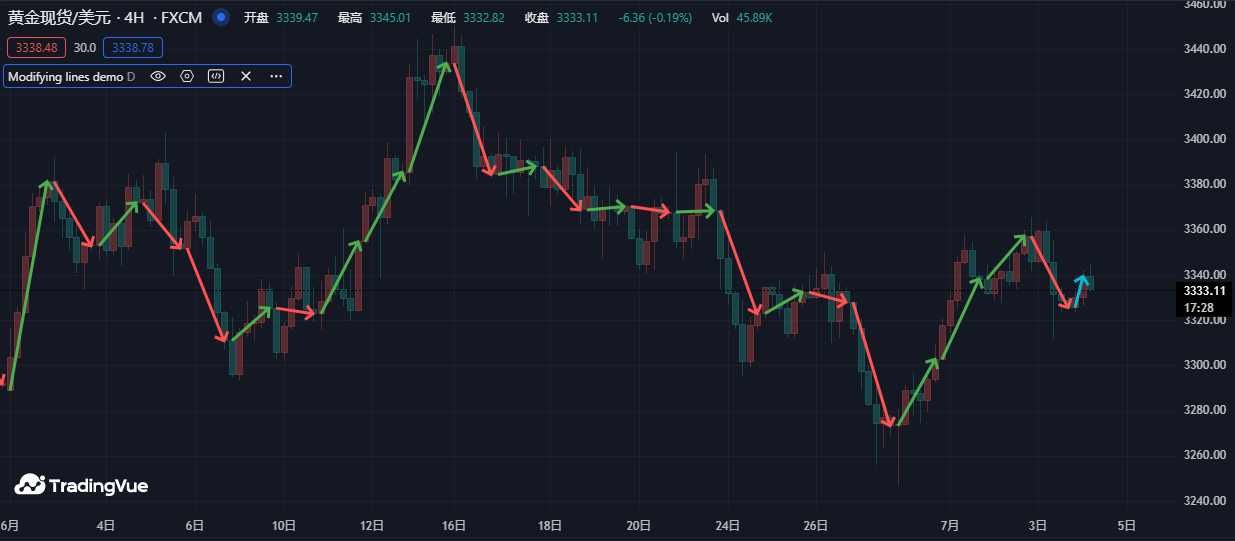Open settings for Modifying lines demo indicator

pyautogui.click(x=186, y=76)
